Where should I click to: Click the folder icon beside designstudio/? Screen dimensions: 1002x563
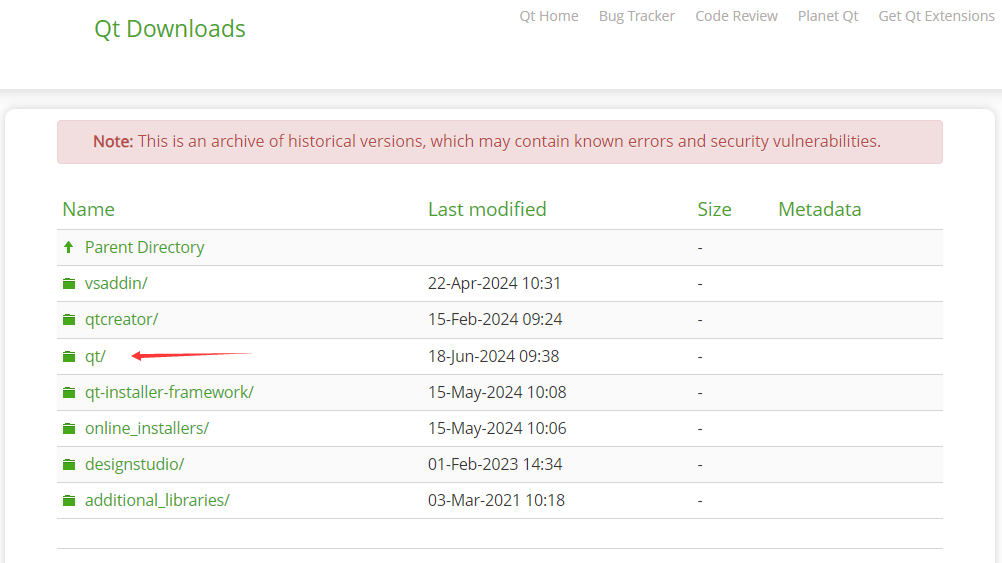point(69,465)
